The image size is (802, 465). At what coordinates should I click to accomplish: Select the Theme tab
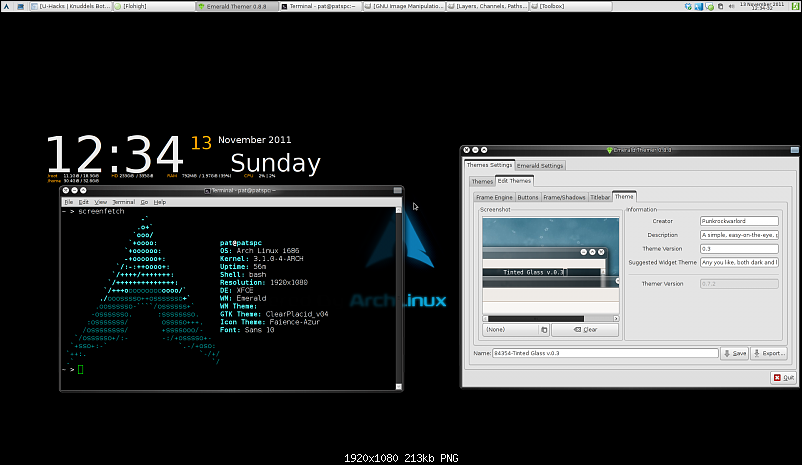pos(624,196)
